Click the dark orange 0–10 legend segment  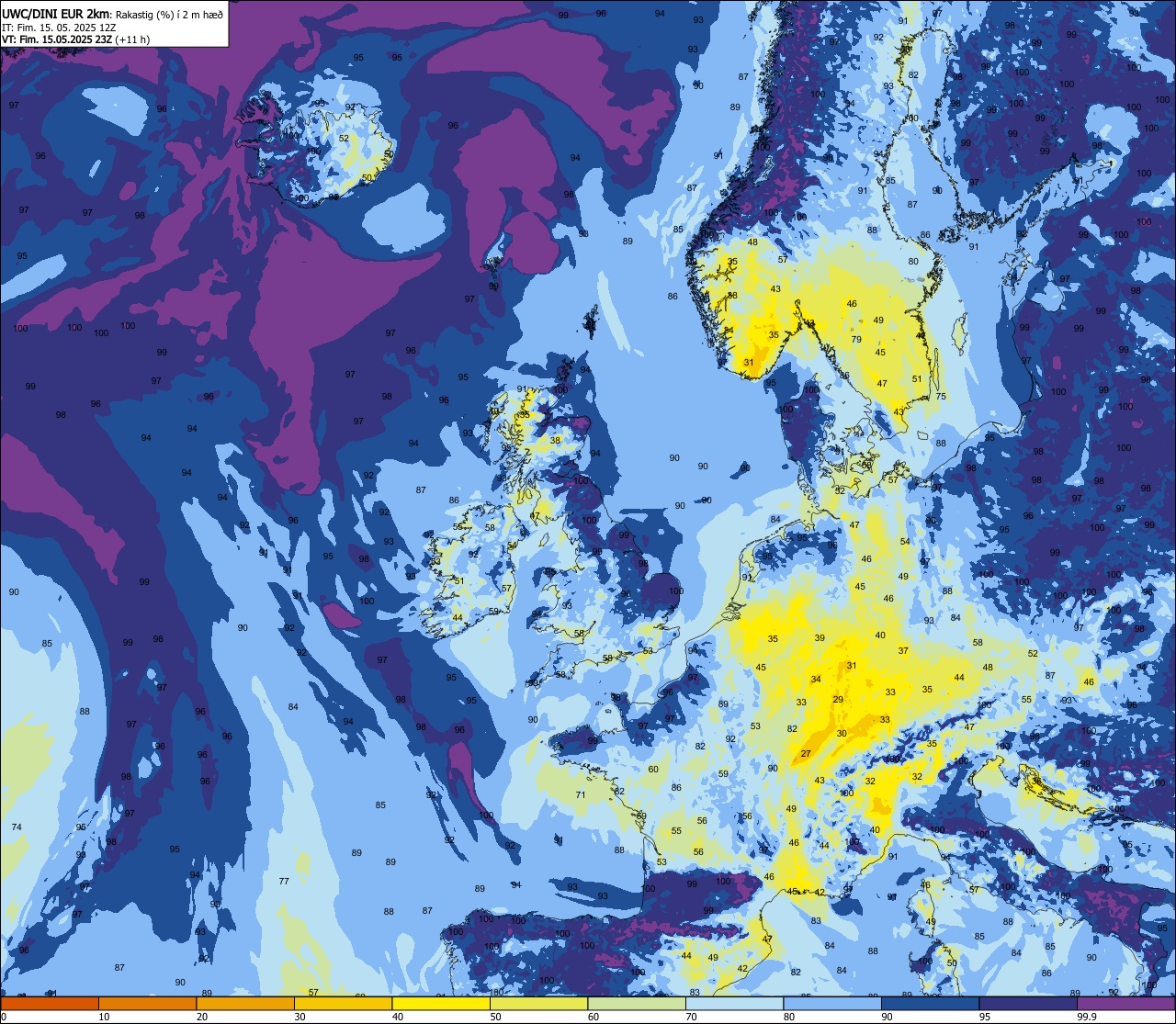tap(50, 1003)
